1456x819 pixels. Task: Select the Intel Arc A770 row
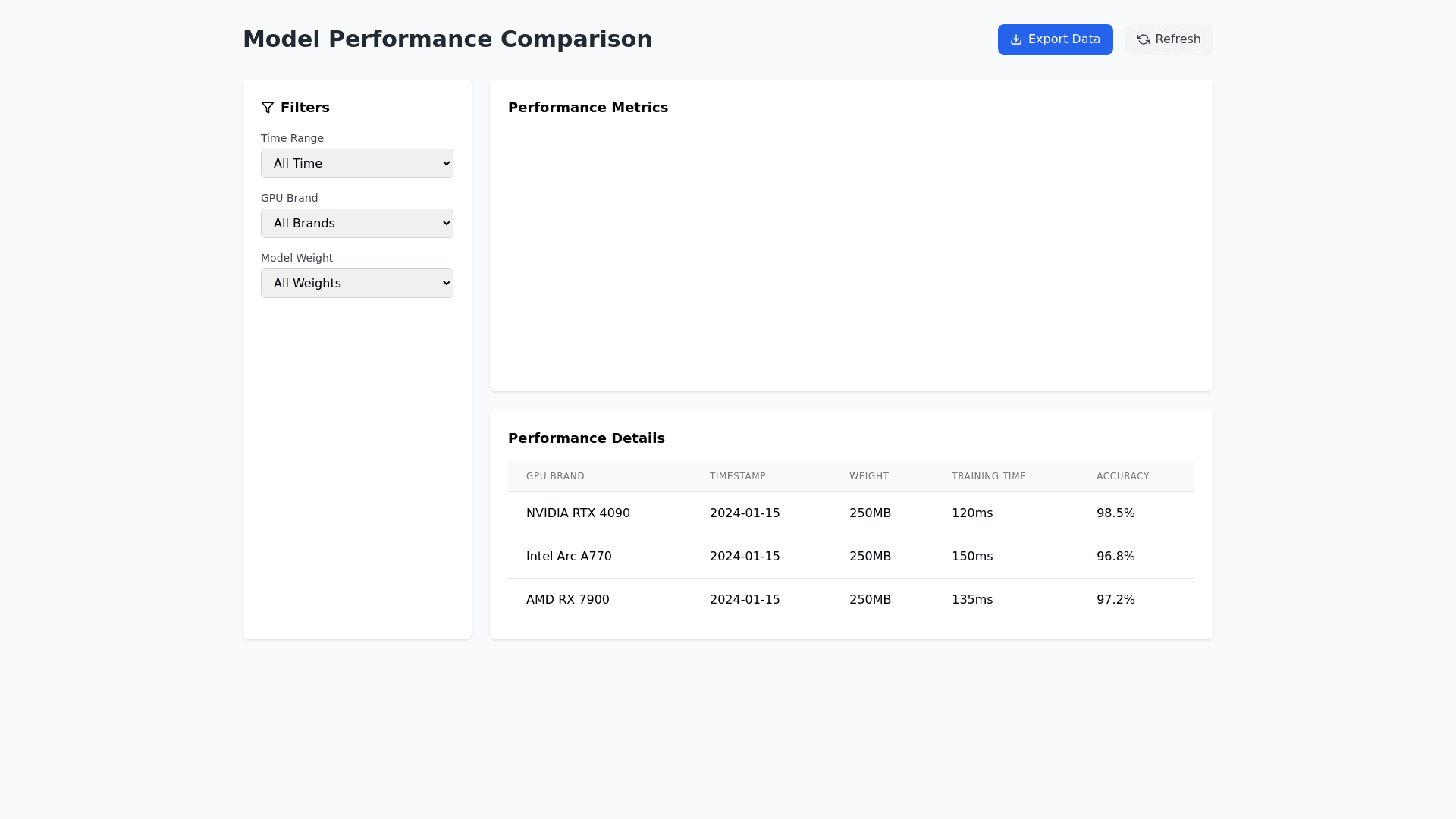pyautogui.click(x=569, y=557)
